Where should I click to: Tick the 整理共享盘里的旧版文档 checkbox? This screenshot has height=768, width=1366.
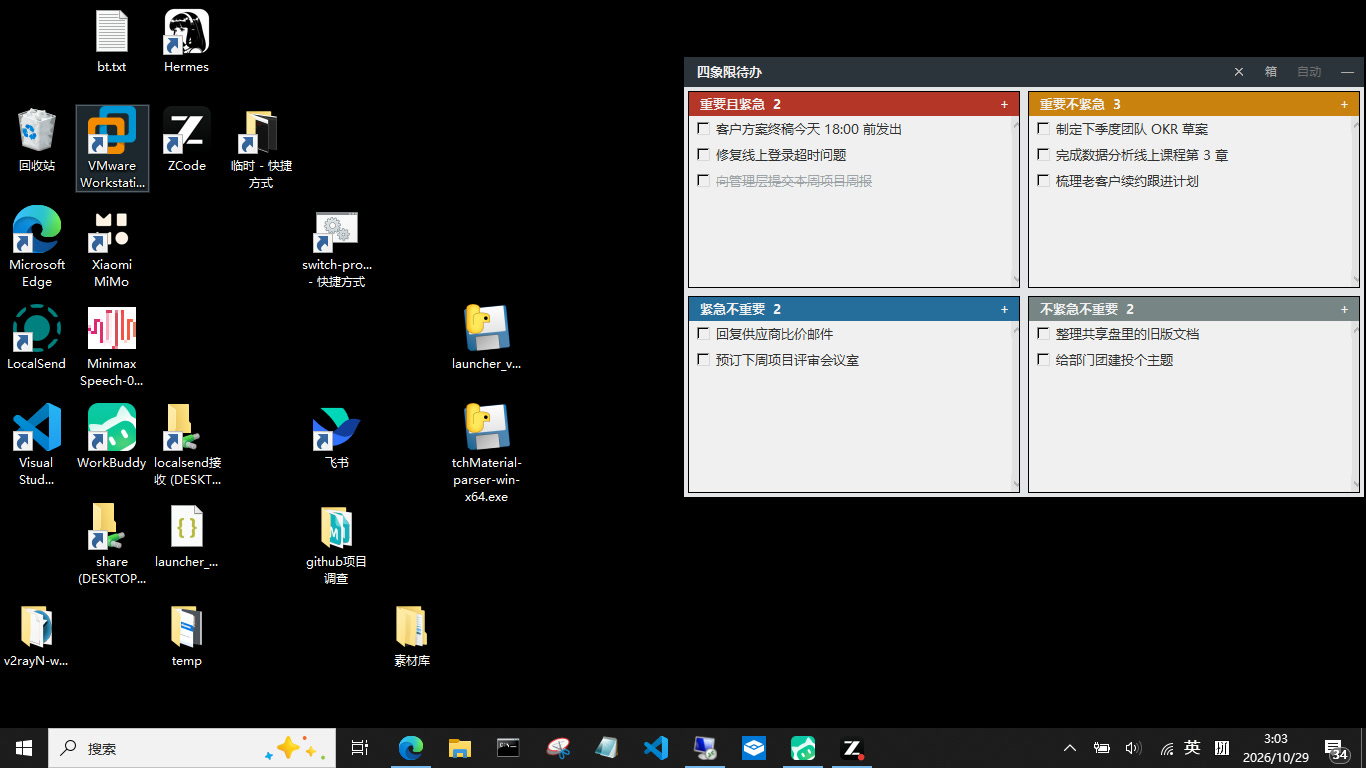pos(1044,334)
